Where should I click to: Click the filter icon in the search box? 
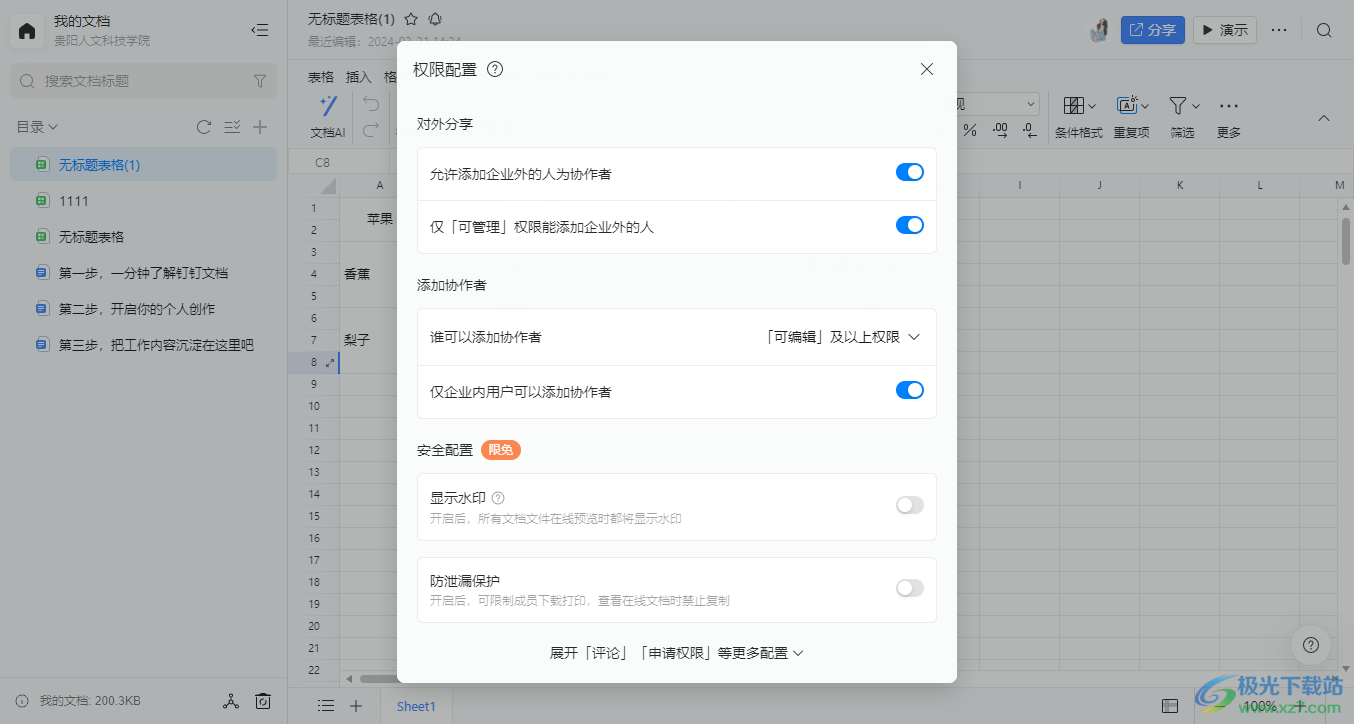[260, 81]
